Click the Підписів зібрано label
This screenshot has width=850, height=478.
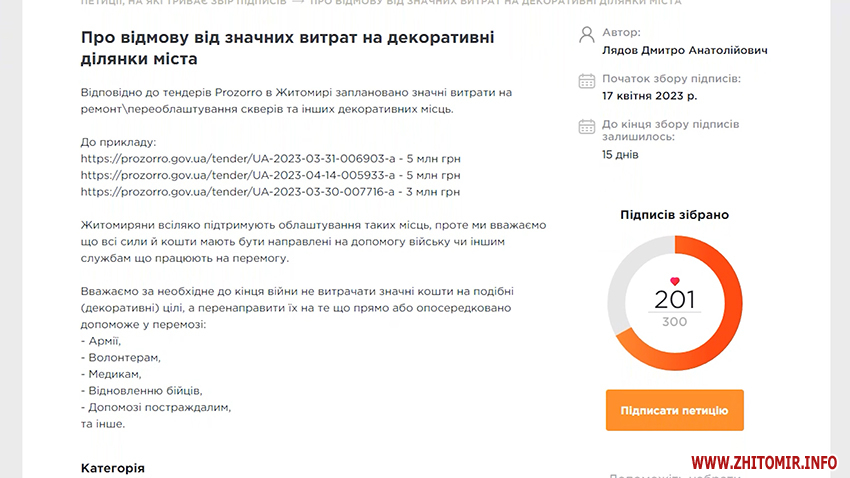674,215
